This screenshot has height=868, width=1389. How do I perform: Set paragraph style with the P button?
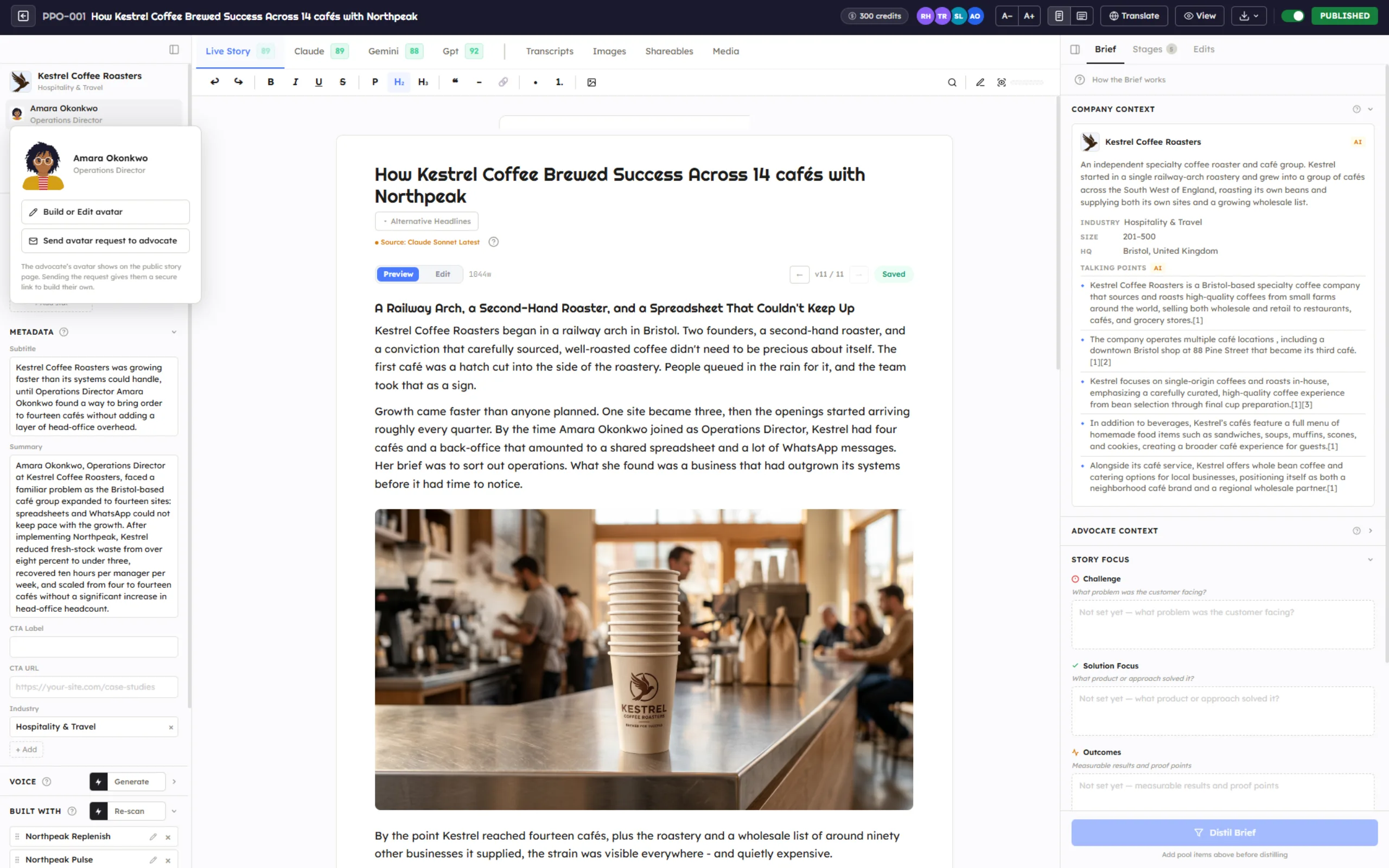pos(375,82)
